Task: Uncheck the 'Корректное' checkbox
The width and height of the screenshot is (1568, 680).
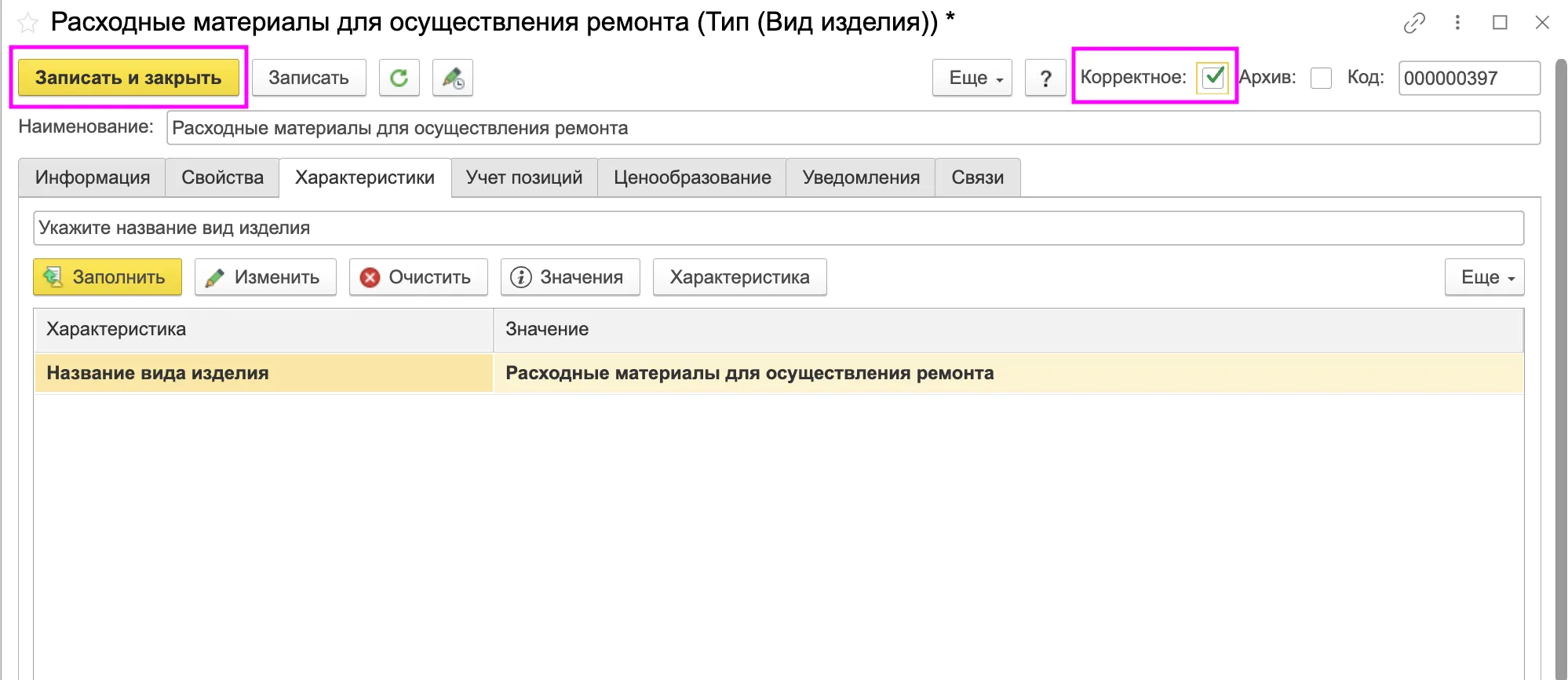Action: [1212, 77]
